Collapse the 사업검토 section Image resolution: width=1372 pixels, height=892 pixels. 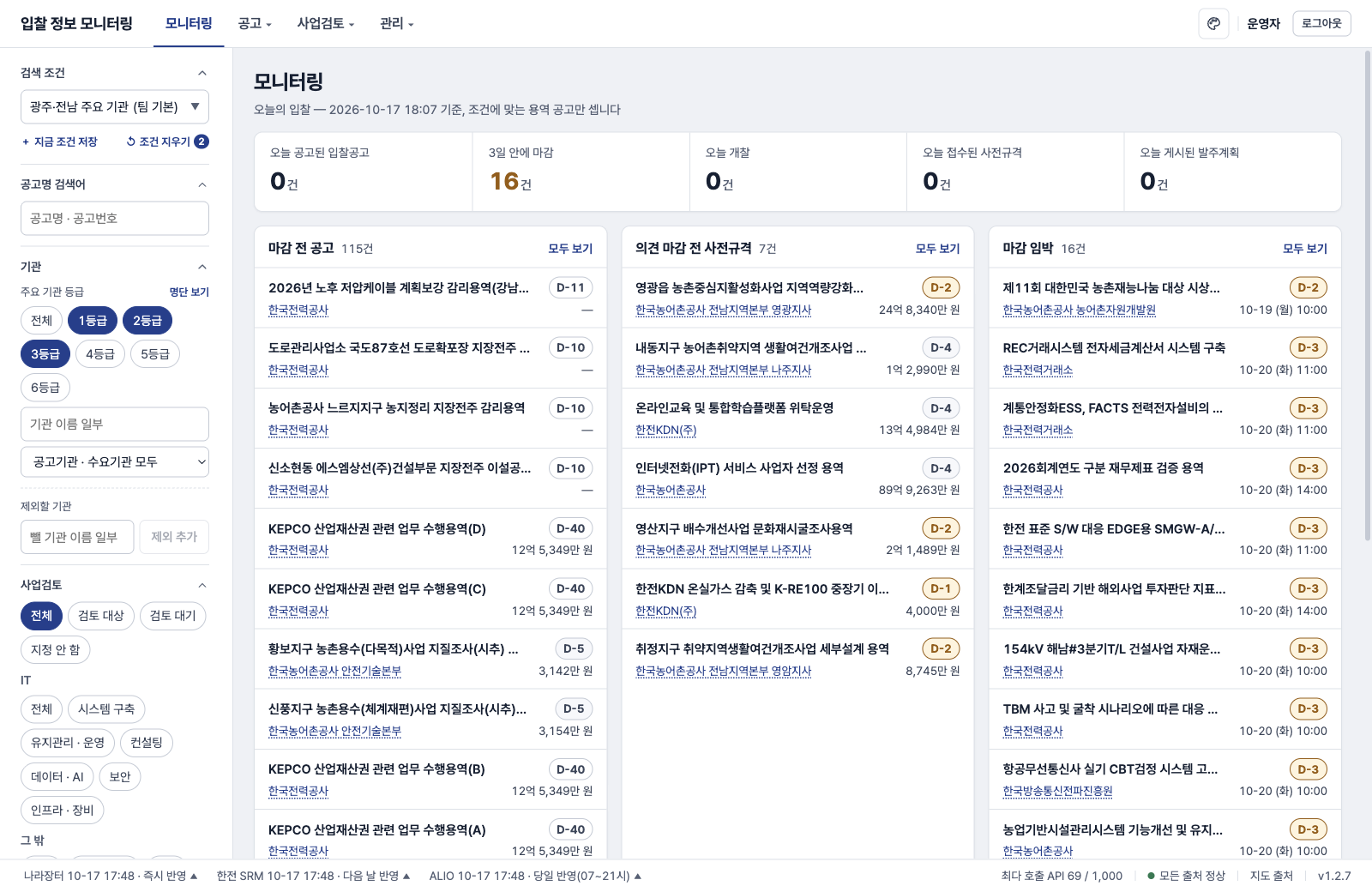[x=202, y=585]
